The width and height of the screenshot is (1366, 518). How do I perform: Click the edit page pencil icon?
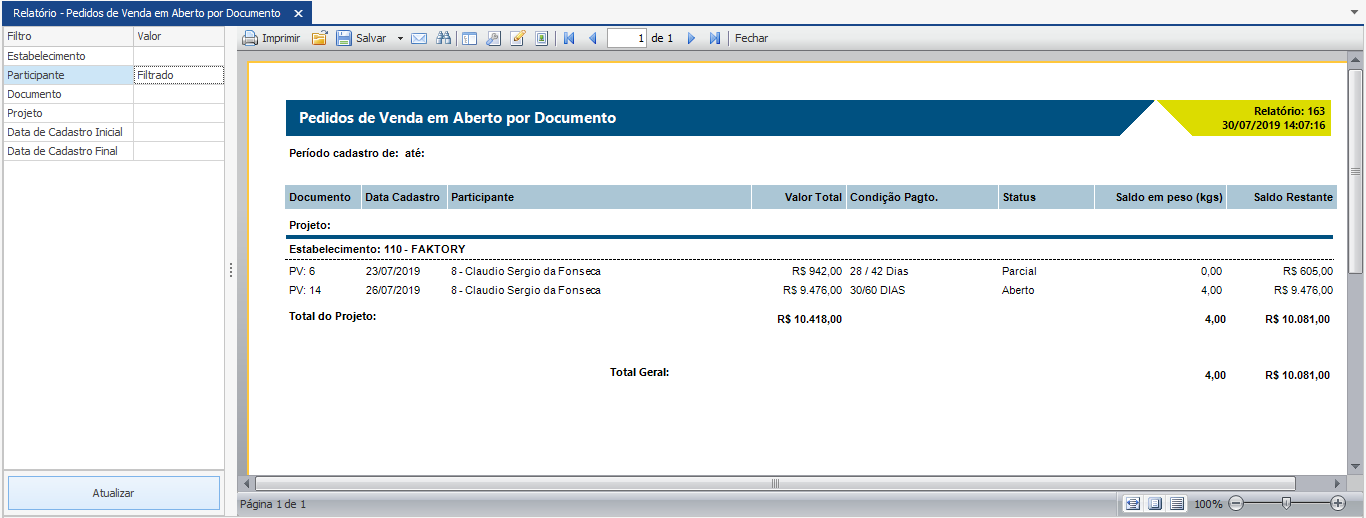[x=518, y=38]
